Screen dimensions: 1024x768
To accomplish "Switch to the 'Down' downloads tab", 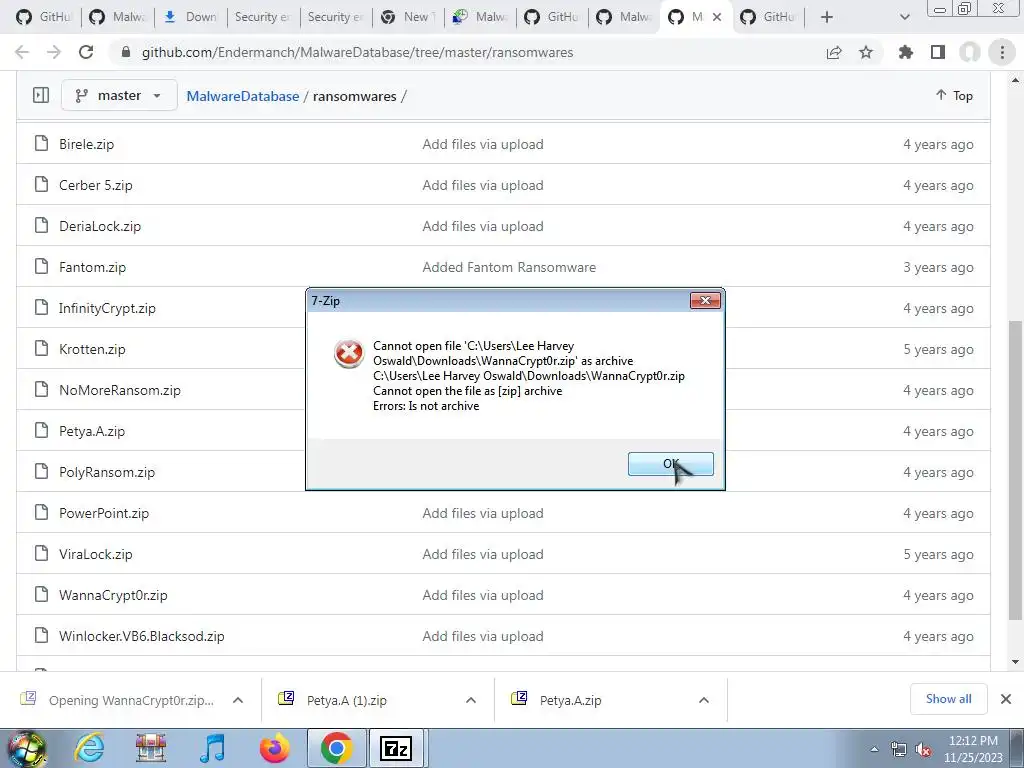I will coord(191,17).
